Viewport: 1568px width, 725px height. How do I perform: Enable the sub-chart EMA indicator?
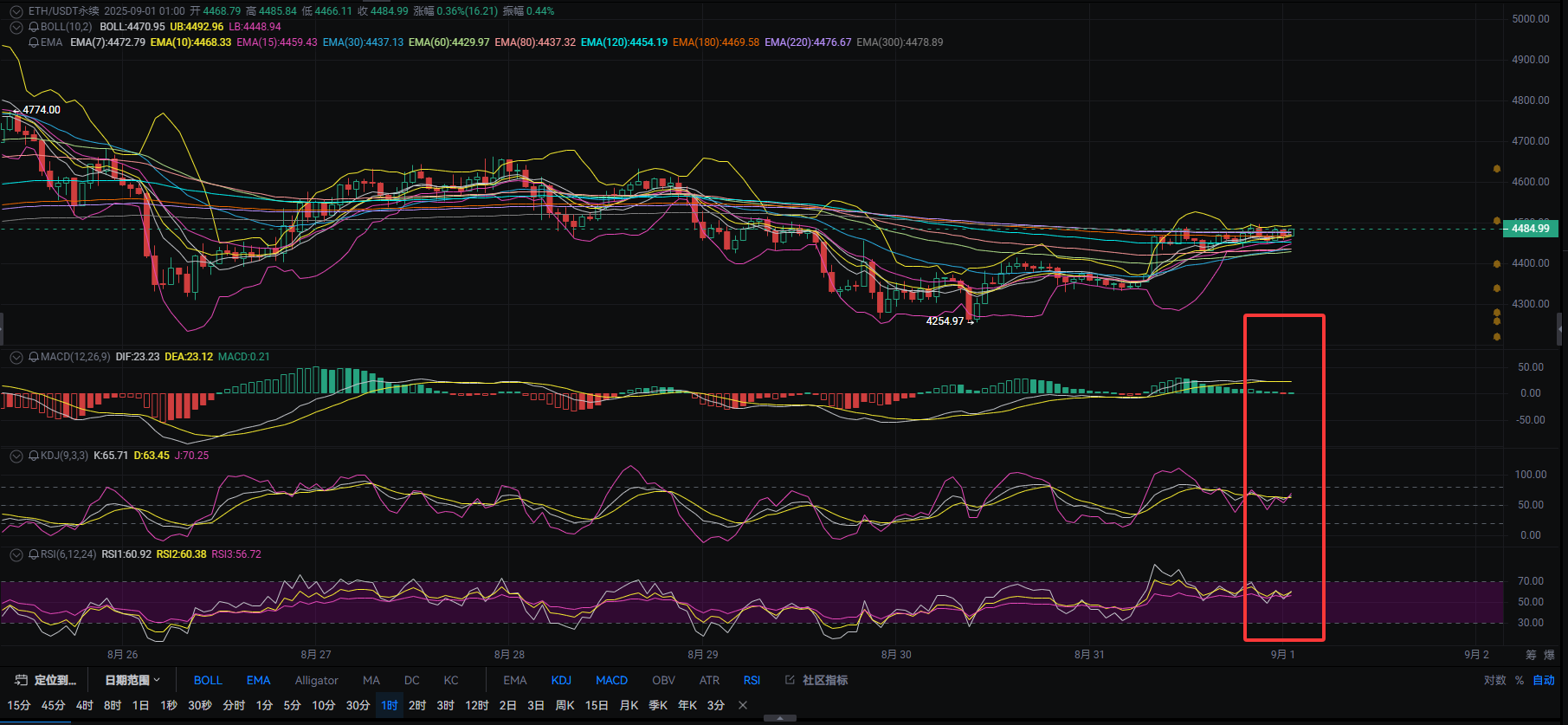coord(515,680)
